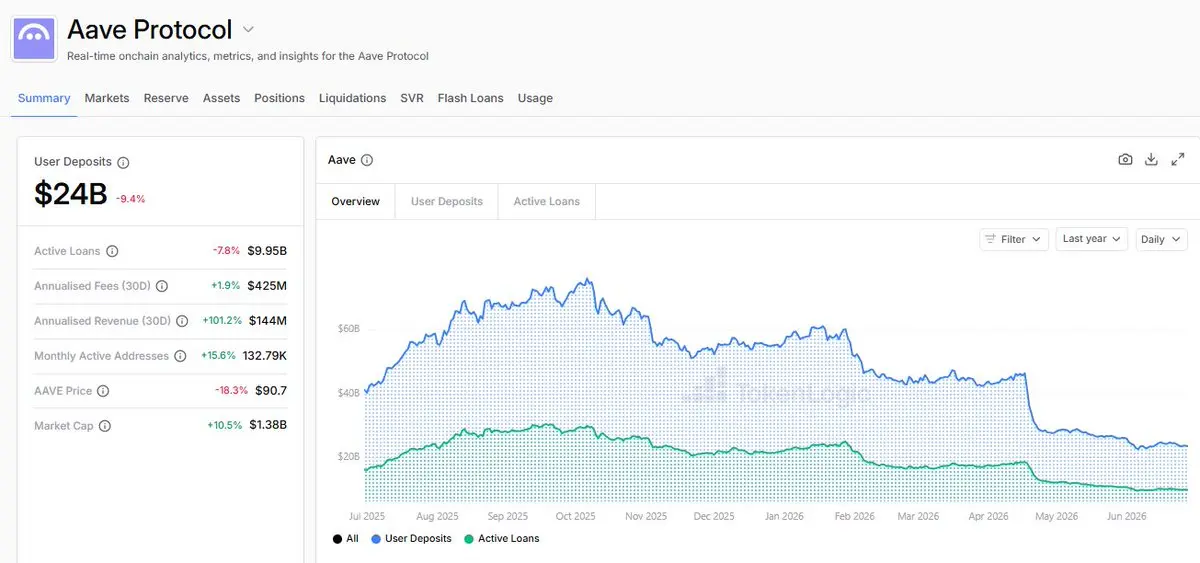1200x563 pixels.
Task: Toggle User Deposits series in legend
Action: [411, 539]
